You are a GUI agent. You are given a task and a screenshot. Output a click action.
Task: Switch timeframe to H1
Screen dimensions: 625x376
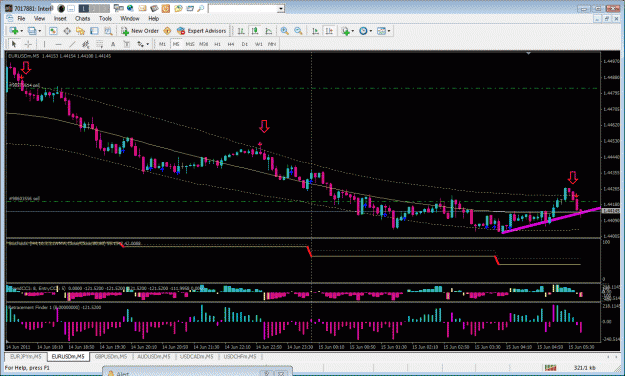(x=217, y=44)
